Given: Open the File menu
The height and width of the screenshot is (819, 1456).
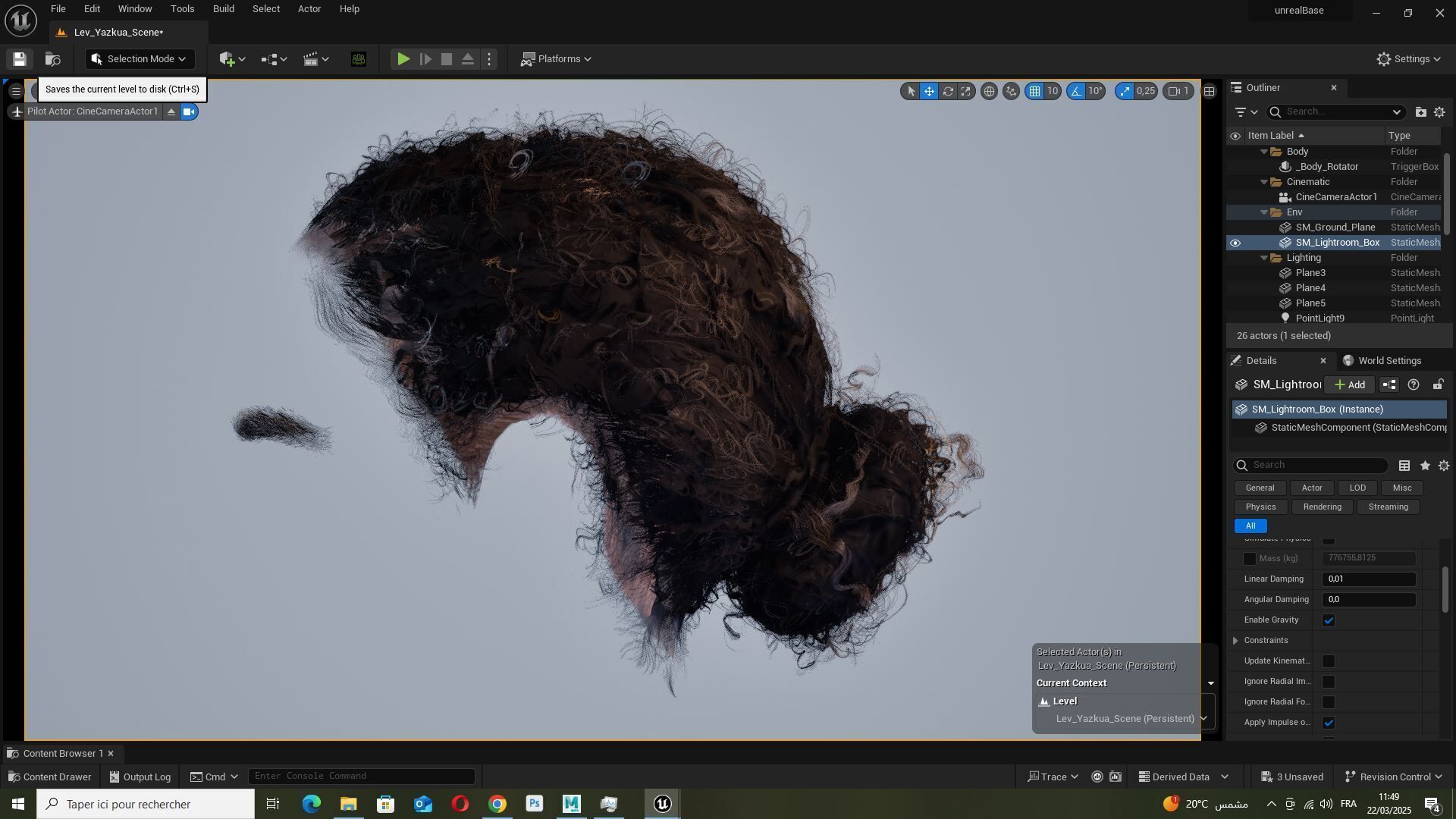Looking at the screenshot, I should click(58, 9).
